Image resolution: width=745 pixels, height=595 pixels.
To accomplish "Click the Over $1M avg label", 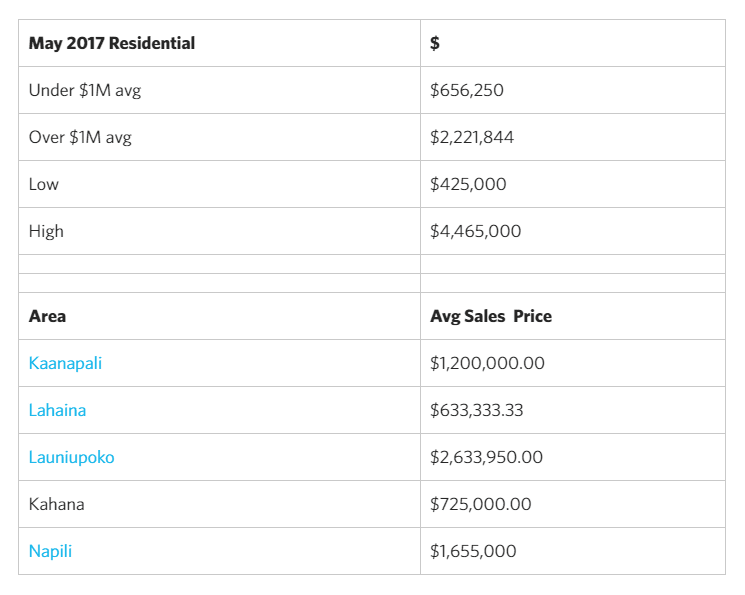I will pos(80,137).
